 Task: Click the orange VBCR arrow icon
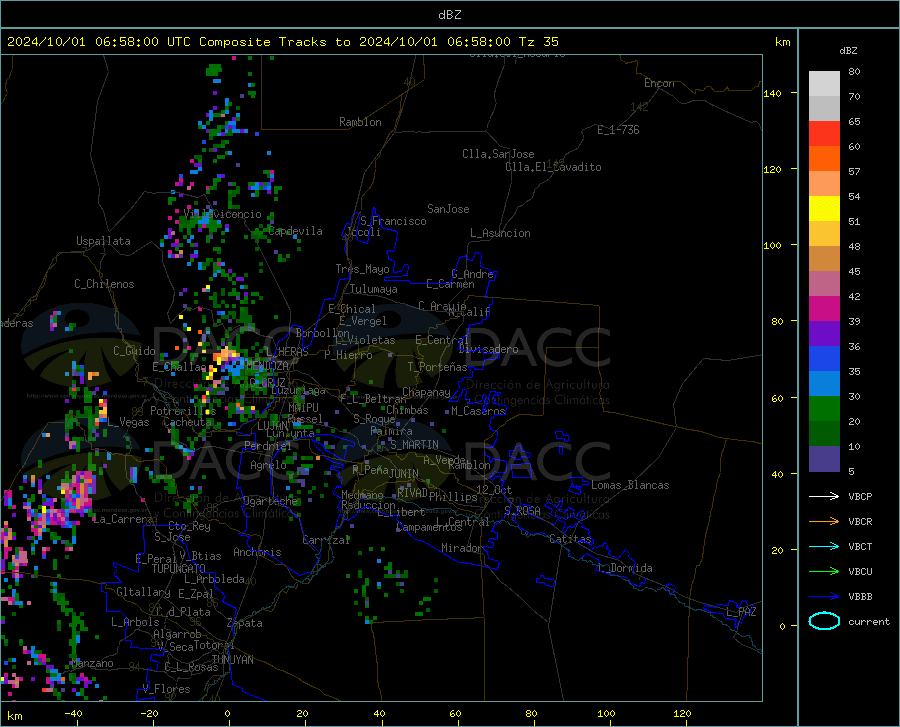click(824, 521)
